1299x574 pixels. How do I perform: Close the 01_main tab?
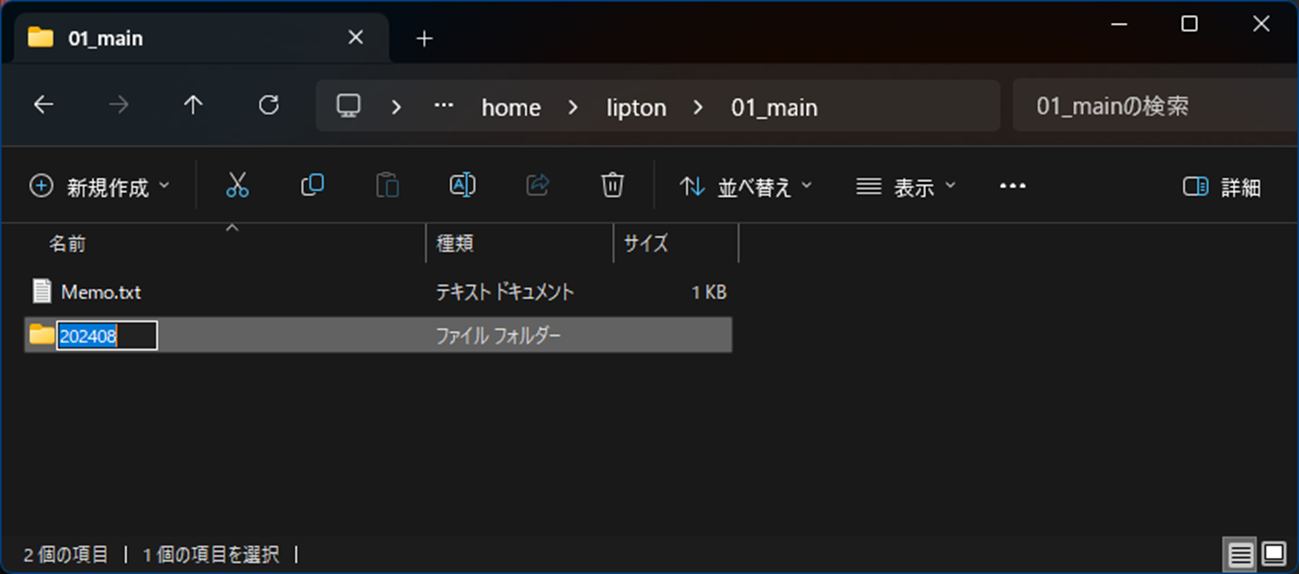[355, 38]
